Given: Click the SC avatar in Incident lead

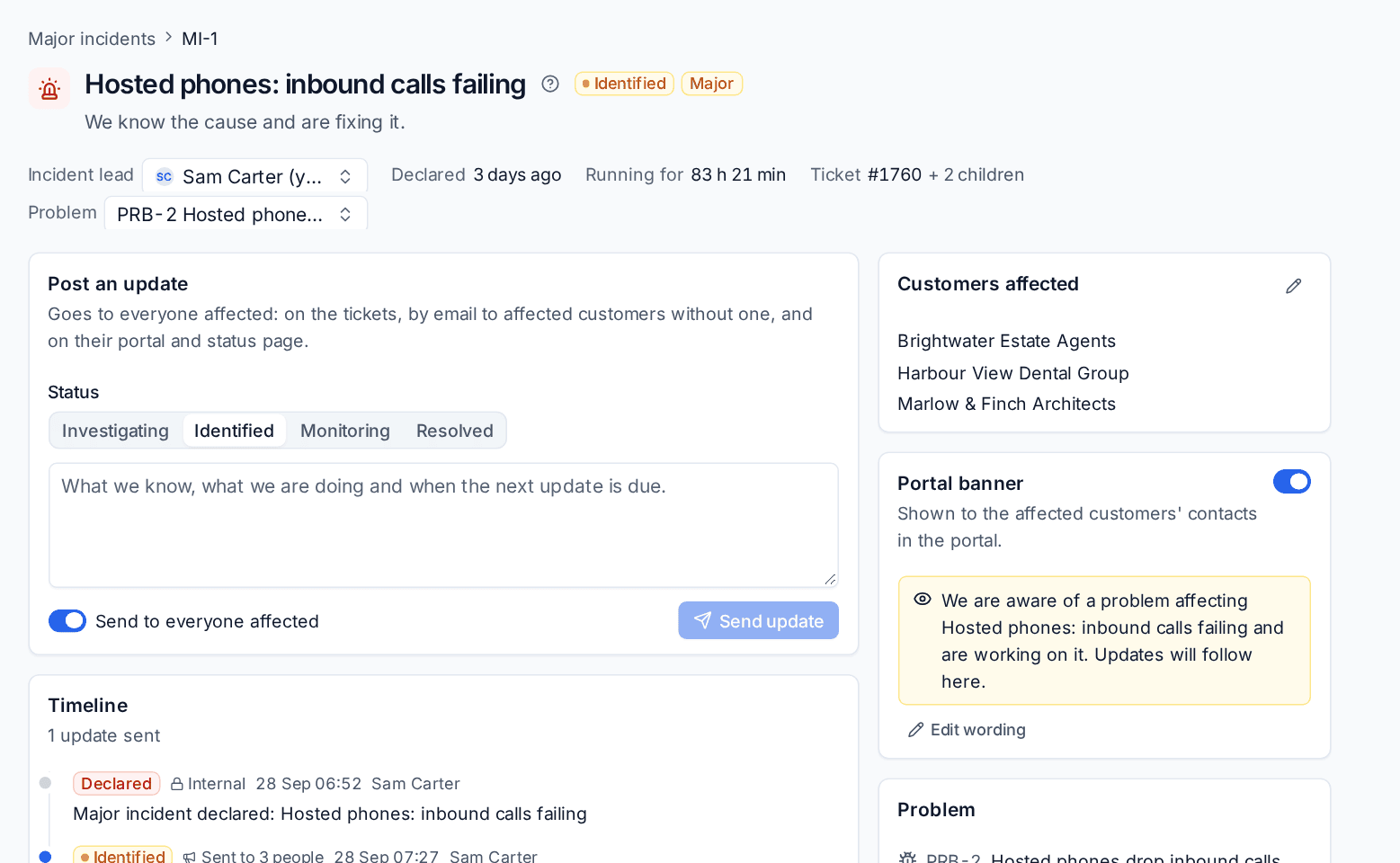Looking at the screenshot, I should (x=164, y=176).
